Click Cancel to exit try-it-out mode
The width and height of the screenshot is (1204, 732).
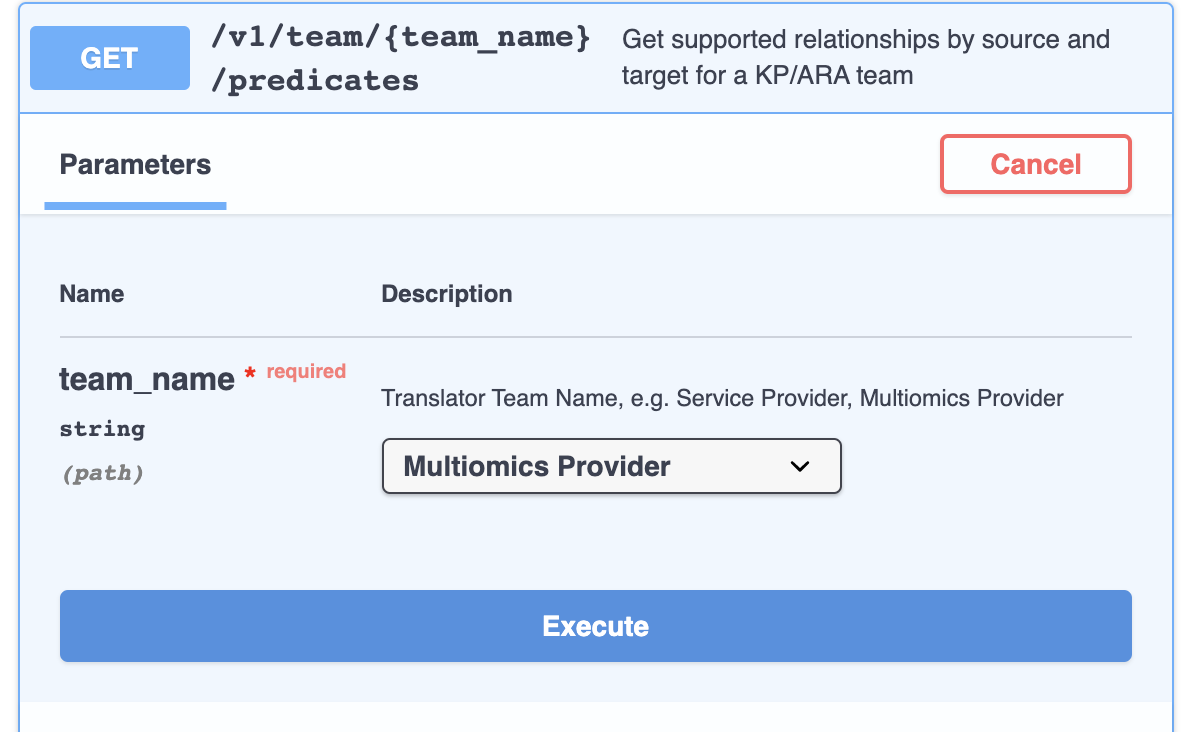1035,163
